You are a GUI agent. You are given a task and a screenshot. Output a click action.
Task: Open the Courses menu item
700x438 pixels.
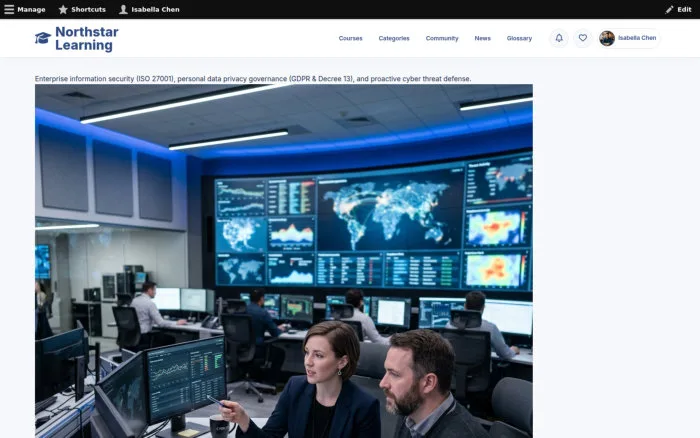coord(350,38)
